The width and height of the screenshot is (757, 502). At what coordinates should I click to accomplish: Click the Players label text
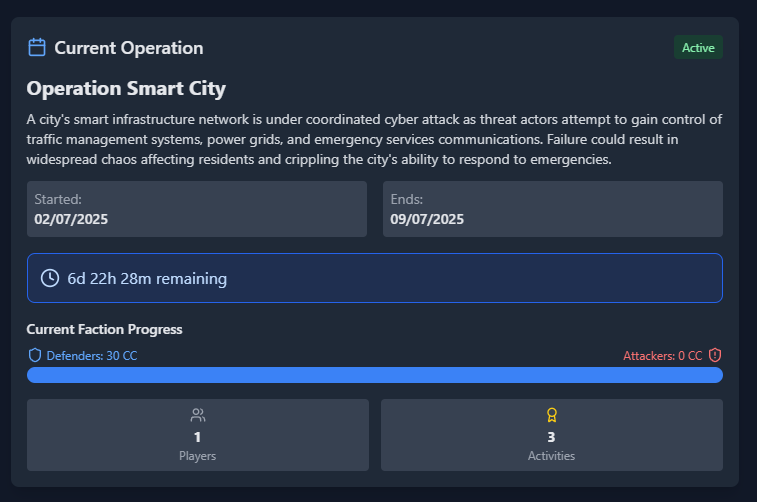197,456
